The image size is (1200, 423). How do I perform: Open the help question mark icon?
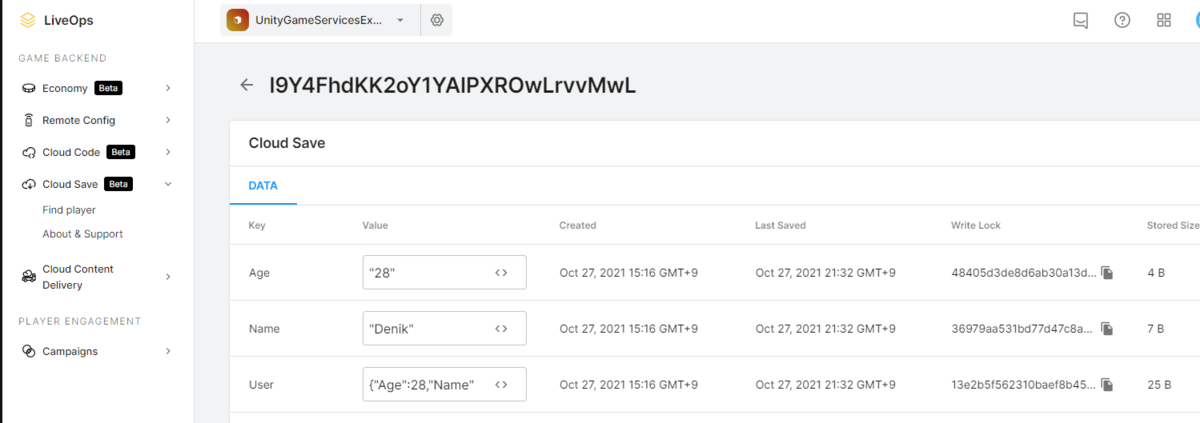point(1122,20)
